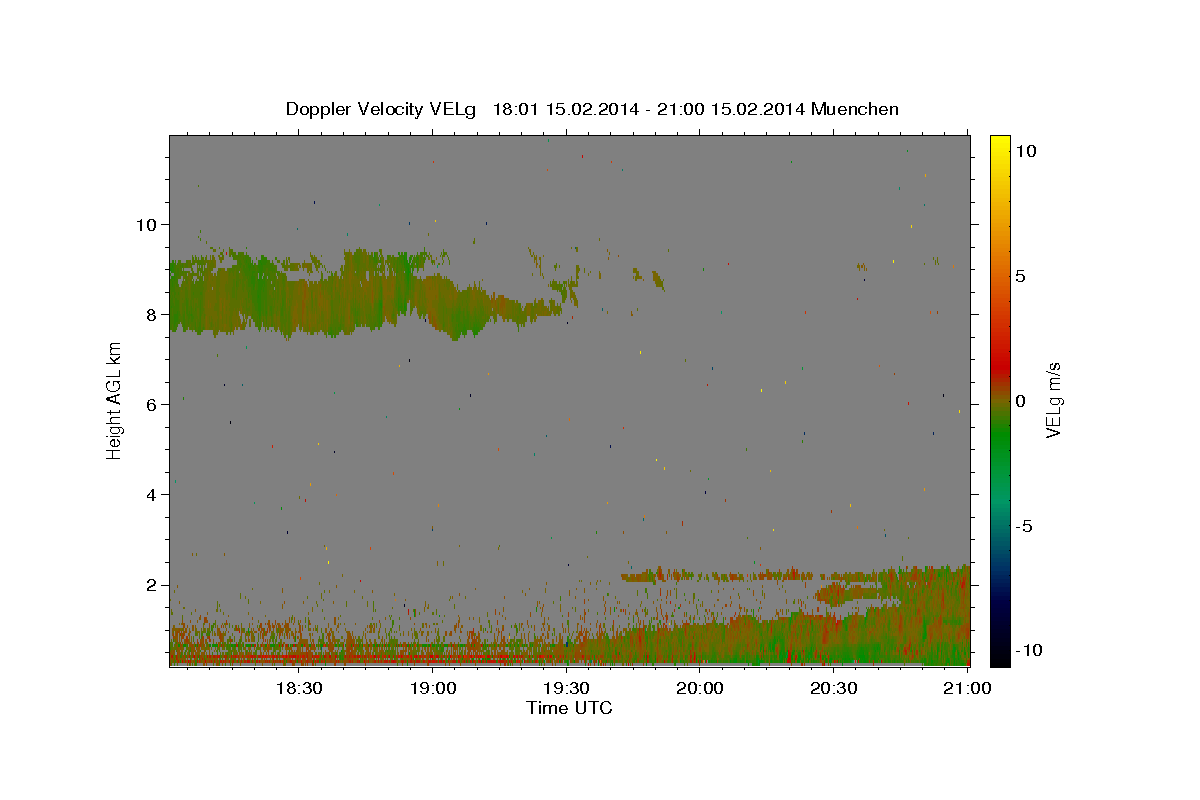1200x800 pixels.
Task: Click the height axis label 2
Action: [x=150, y=585]
